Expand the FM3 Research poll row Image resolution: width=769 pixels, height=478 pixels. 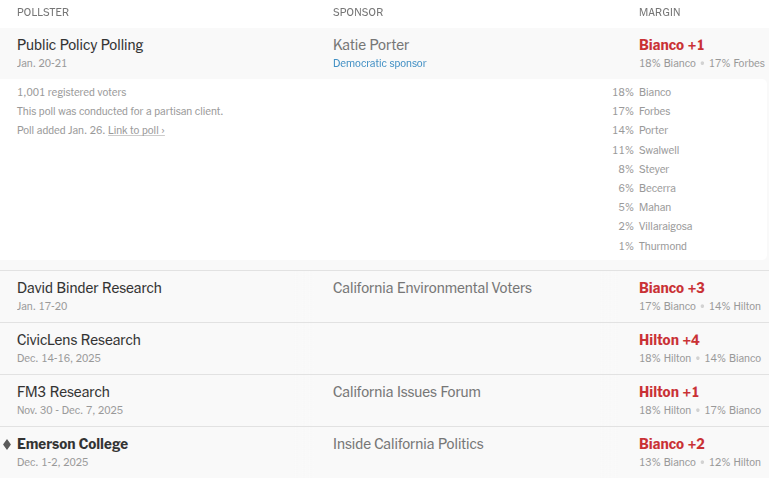pyautogui.click(x=63, y=392)
